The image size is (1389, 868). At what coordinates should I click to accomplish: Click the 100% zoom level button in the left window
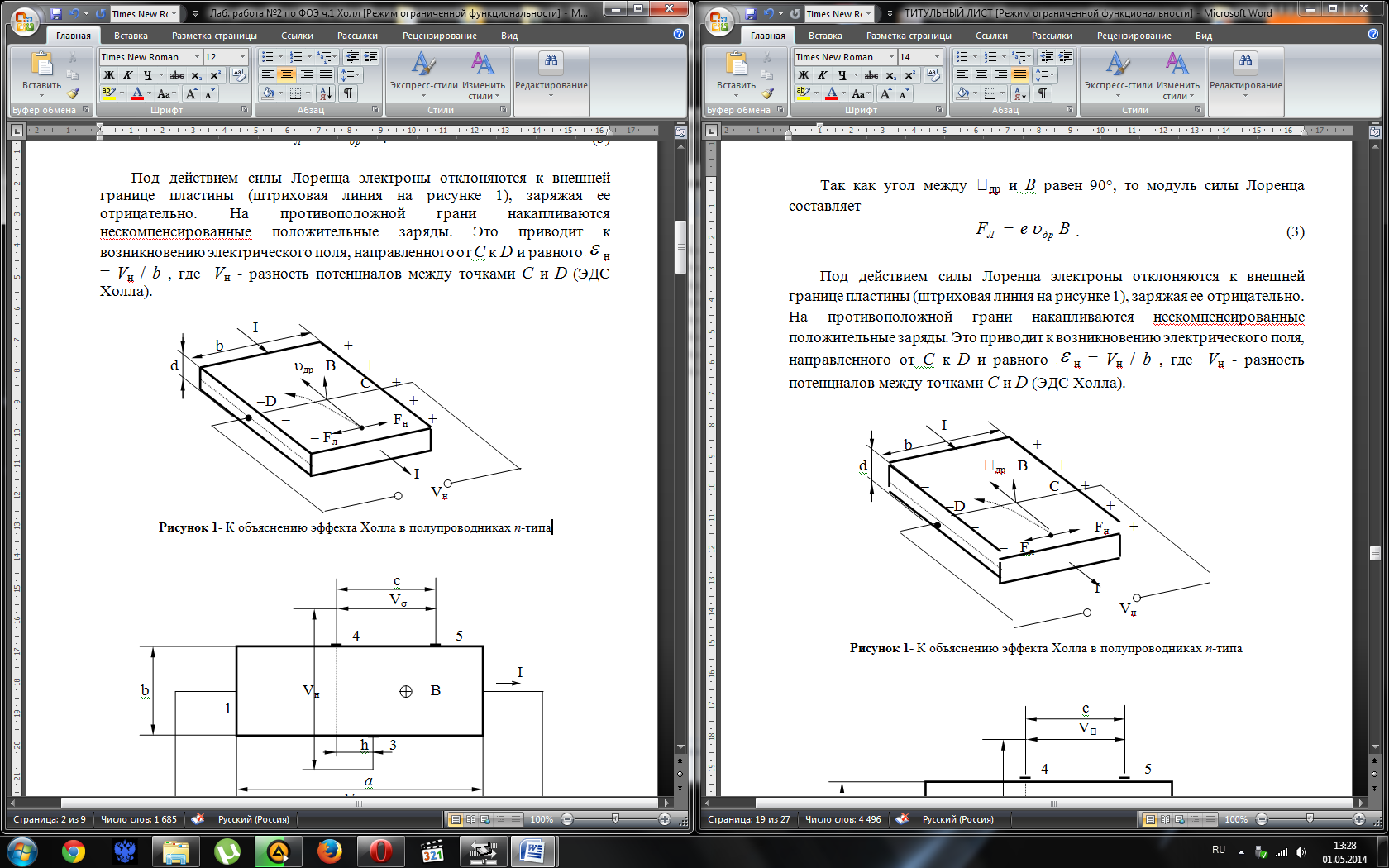coord(542,819)
